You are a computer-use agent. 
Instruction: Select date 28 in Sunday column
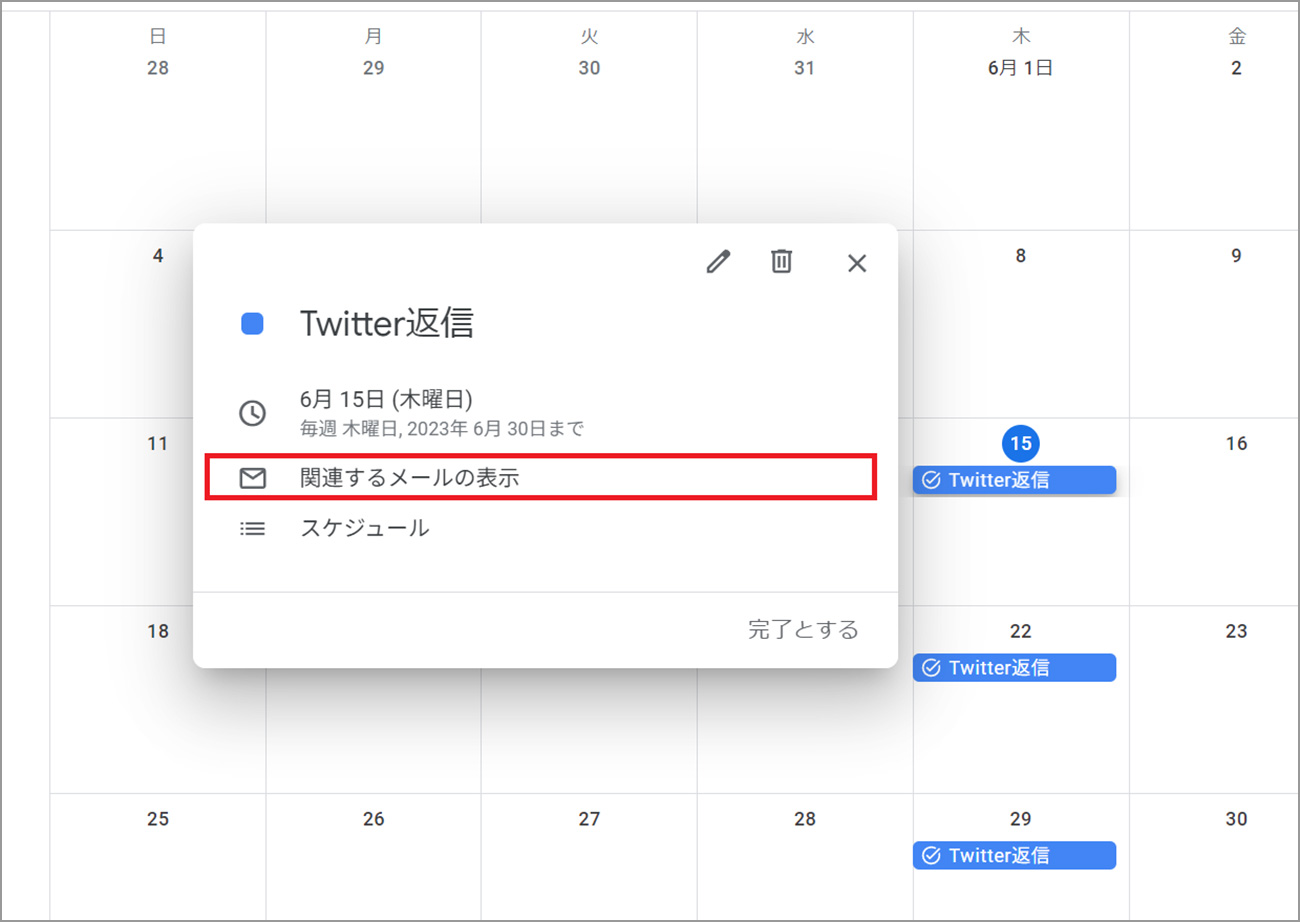click(x=158, y=69)
